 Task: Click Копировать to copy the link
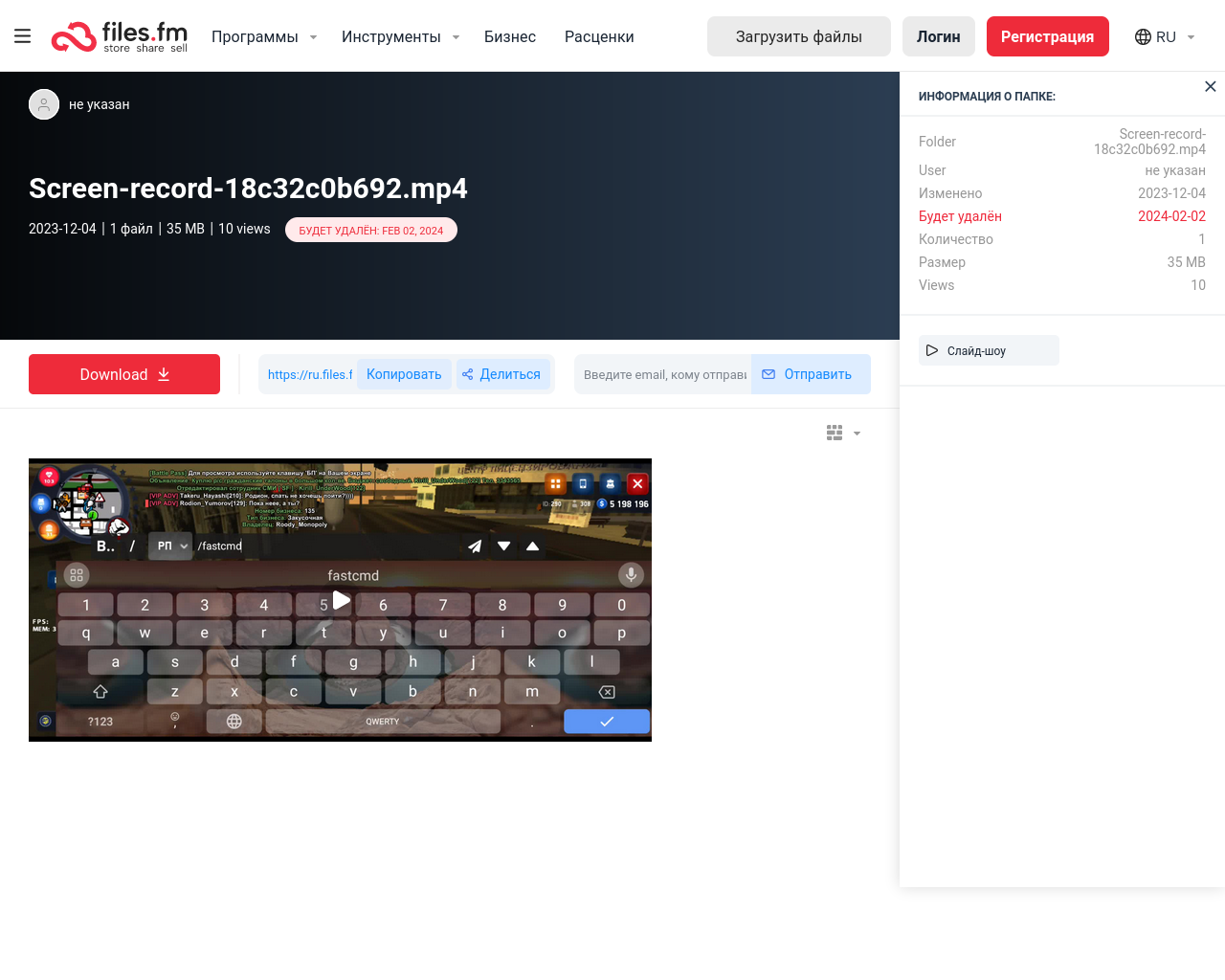pyautogui.click(x=404, y=374)
